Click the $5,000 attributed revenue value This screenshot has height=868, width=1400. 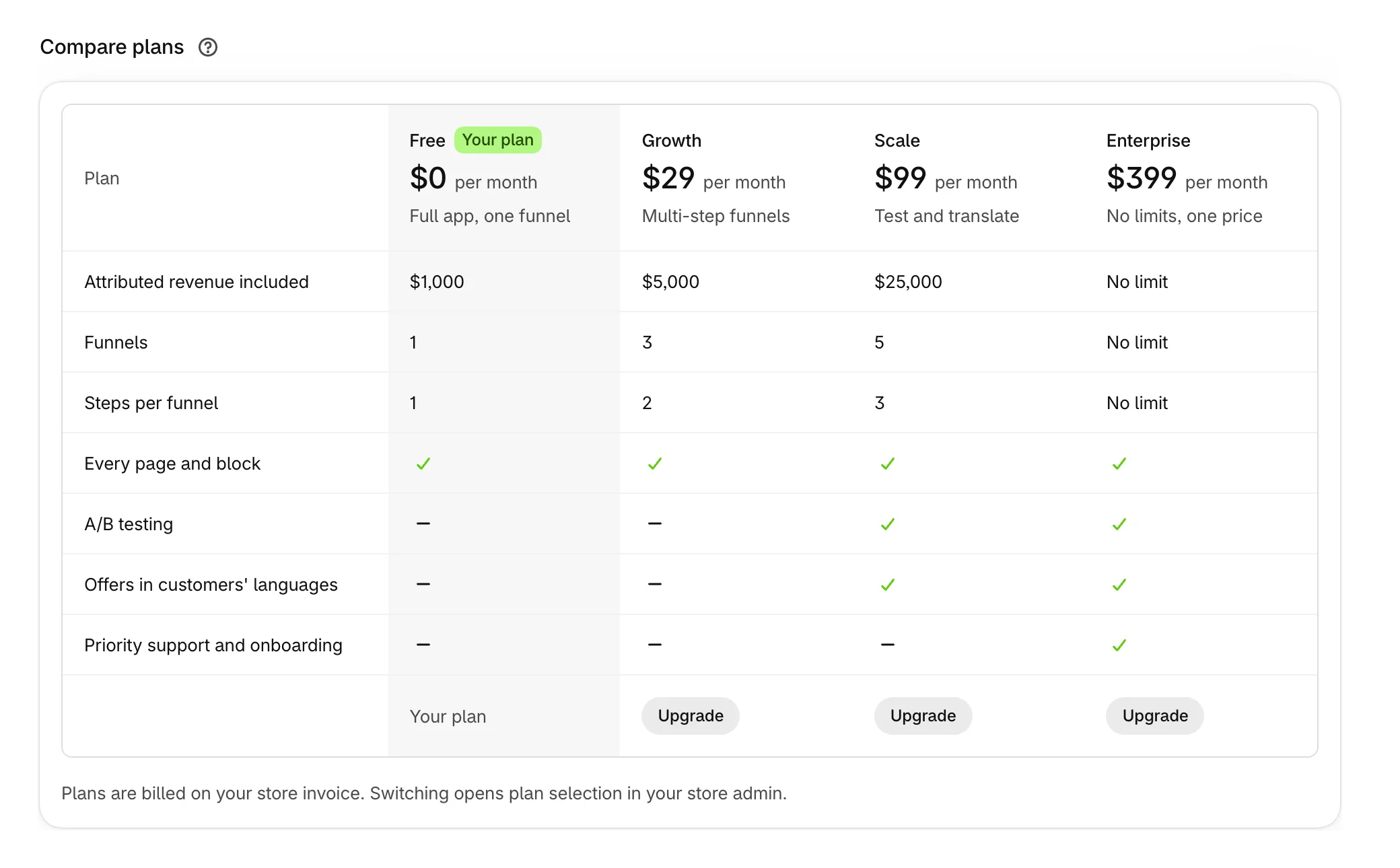(670, 282)
